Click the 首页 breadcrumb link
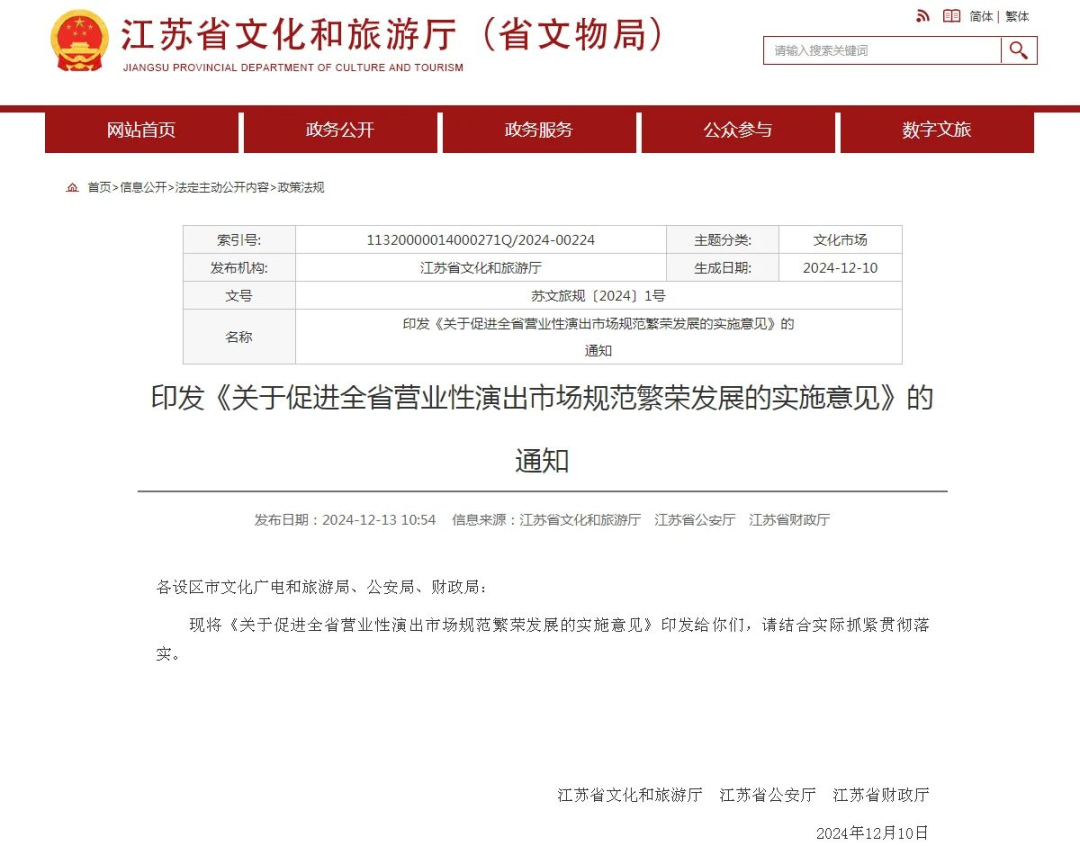The height and width of the screenshot is (846, 1080). click(100, 187)
